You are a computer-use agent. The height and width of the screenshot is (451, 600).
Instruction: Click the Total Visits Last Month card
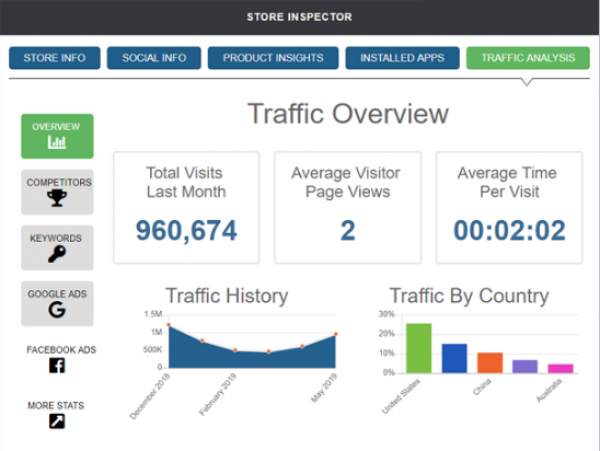[186, 207]
